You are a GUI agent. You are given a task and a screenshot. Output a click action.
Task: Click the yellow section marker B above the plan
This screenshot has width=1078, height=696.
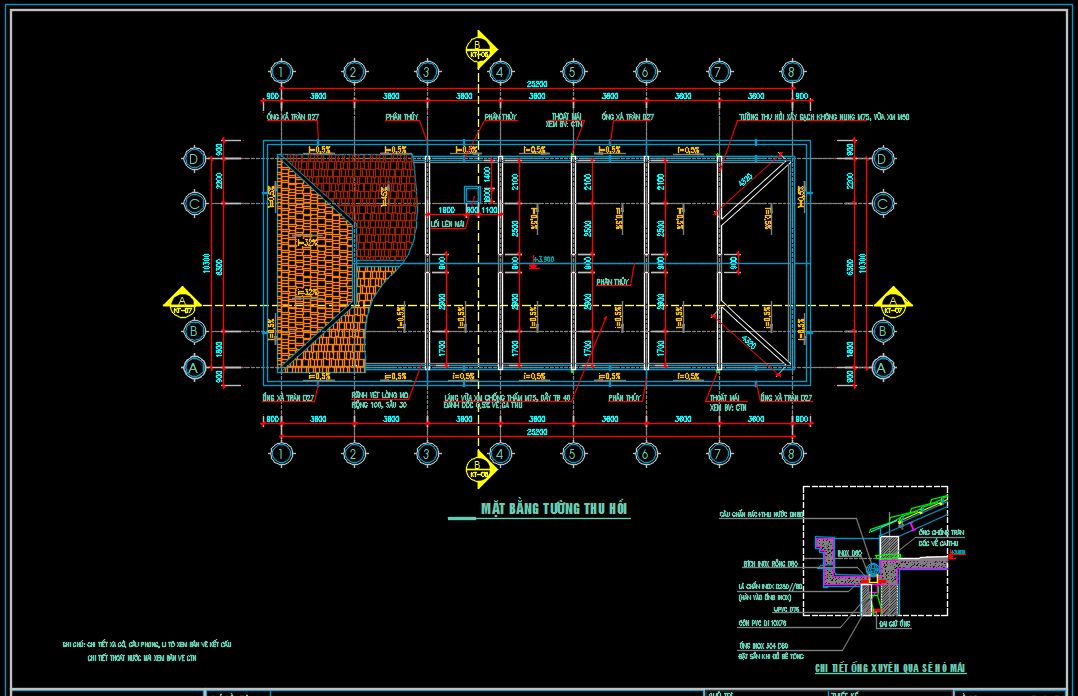(480, 46)
